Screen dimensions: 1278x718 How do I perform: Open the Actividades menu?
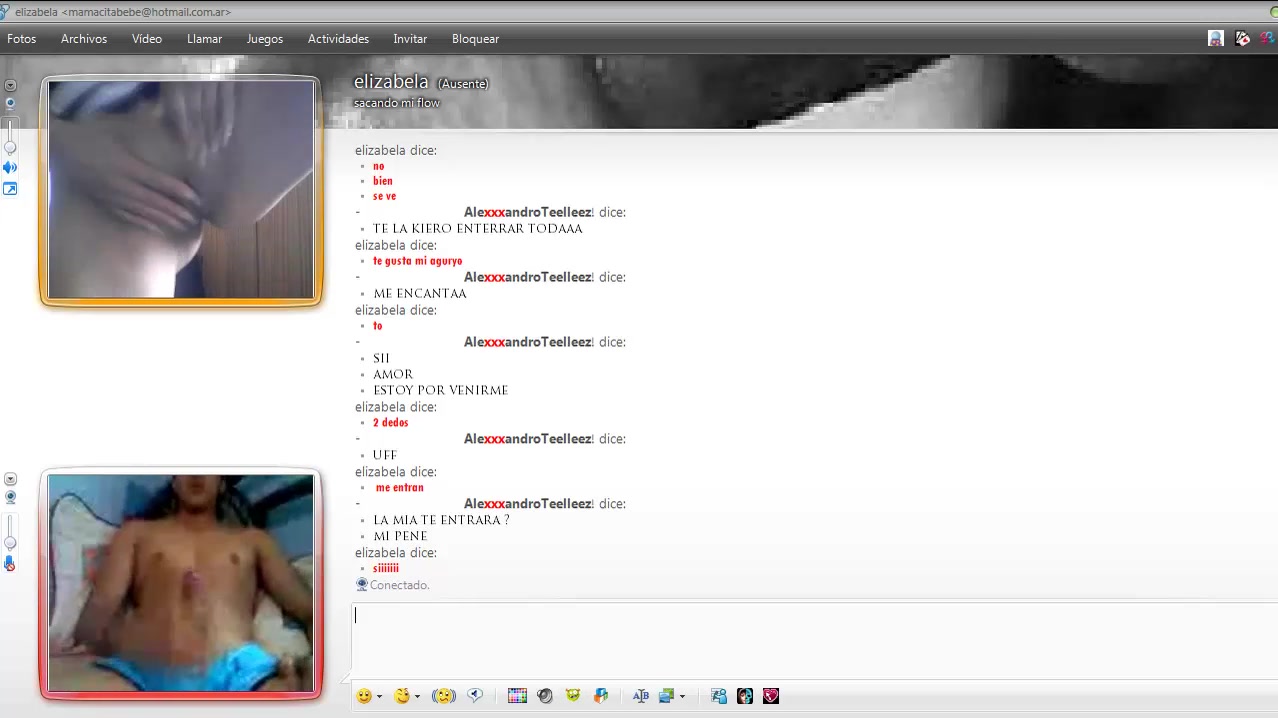coord(338,39)
